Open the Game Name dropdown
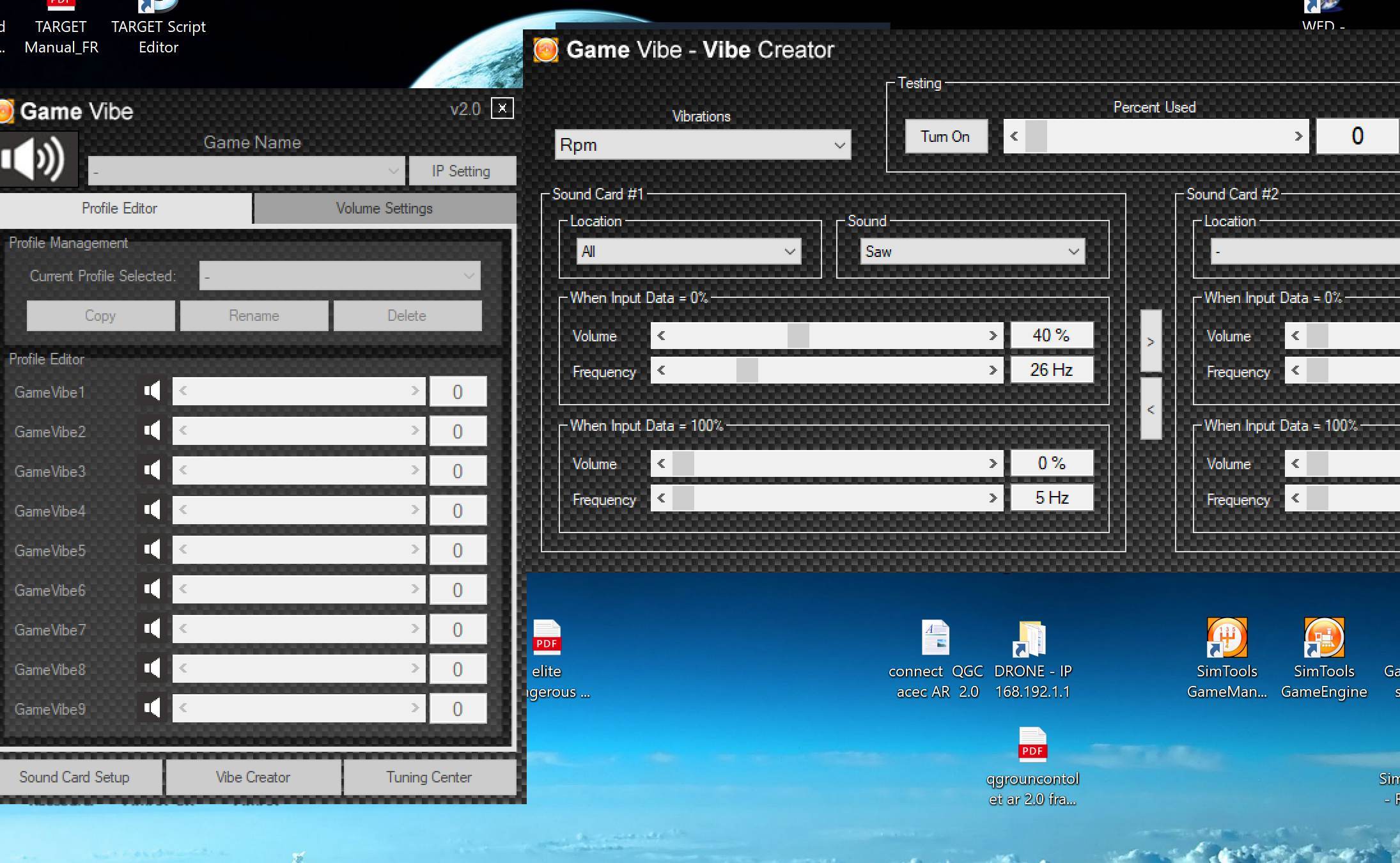Screen dimensions: 1400x863 [246, 171]
